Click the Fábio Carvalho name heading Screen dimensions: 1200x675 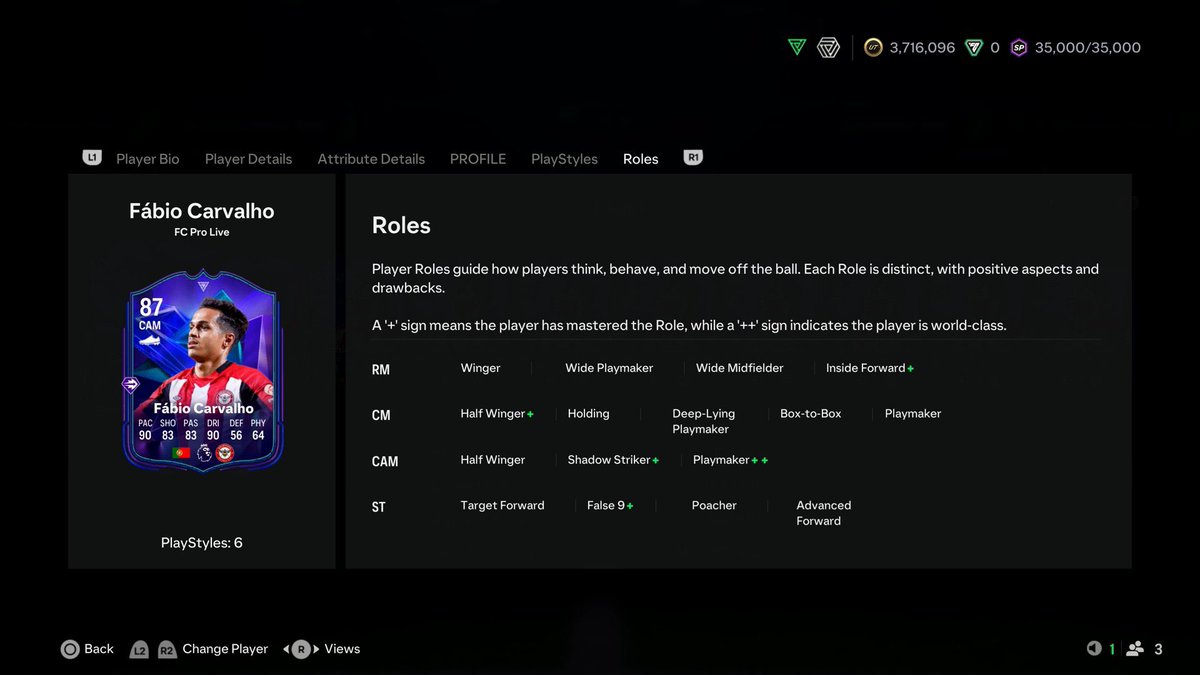point(202,211)
